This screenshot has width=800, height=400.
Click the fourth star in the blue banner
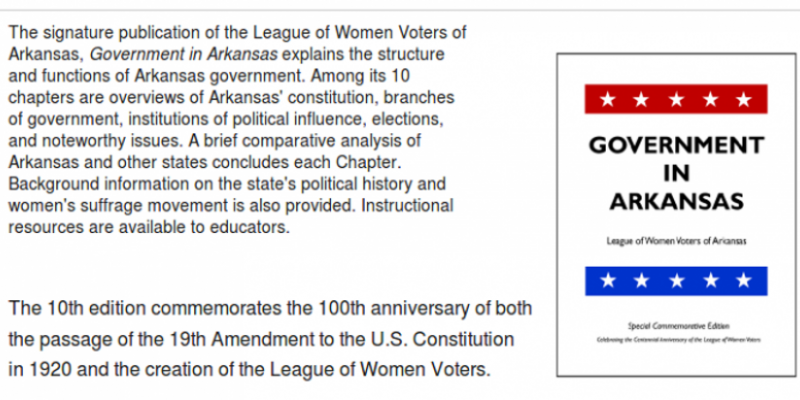tap(709, 281)
